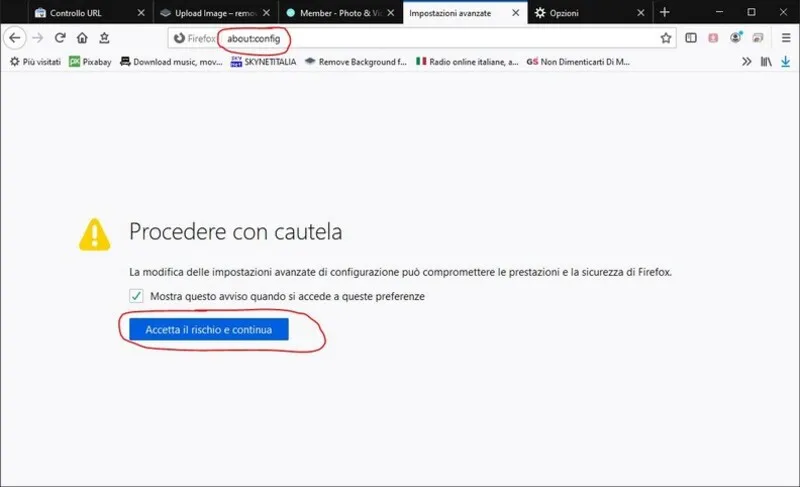The height and width of the screenshot is (487, 800).
Task: Open the downloads arrow icon
Action: click(786, 62)
